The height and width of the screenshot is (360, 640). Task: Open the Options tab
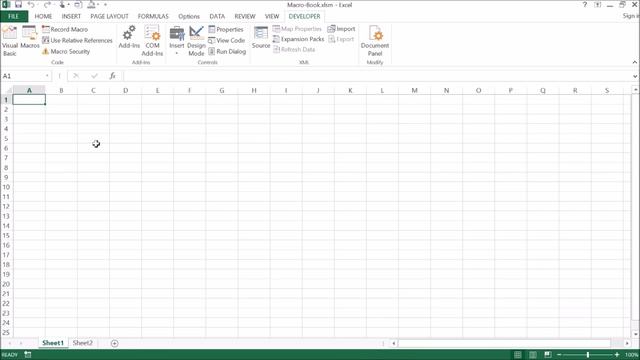tap(189, 16)
